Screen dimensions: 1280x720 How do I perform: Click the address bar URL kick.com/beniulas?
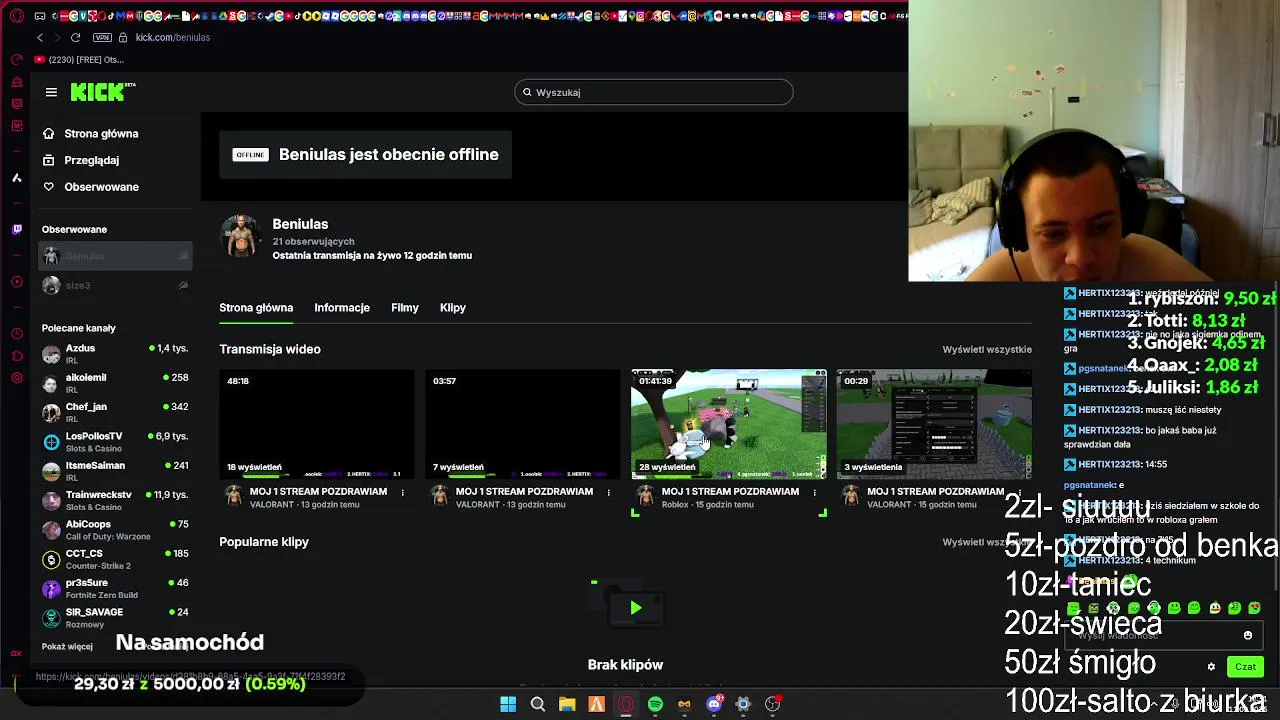pyautogui.click(x=173, y=37)
